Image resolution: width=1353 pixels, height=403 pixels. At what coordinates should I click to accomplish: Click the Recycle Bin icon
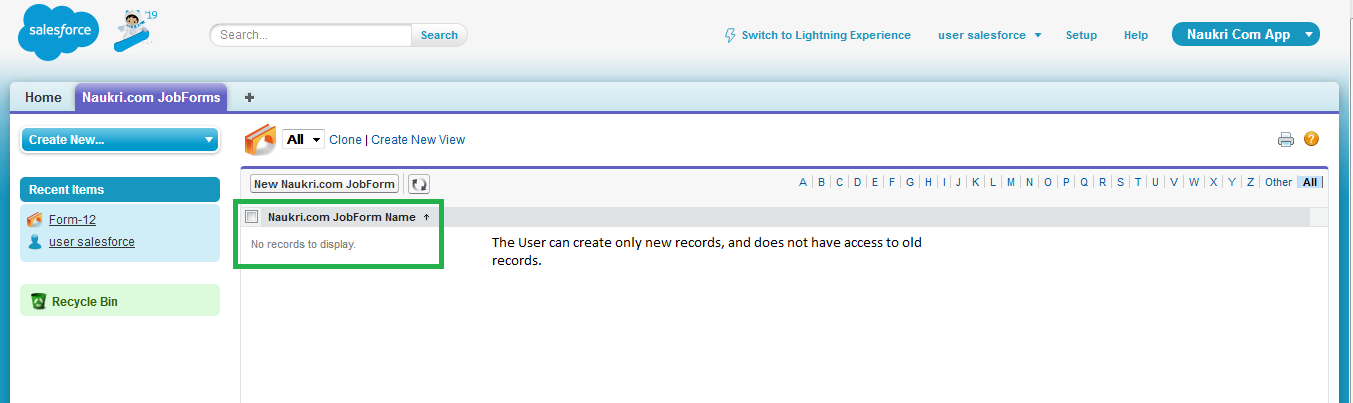click(39, 301)
